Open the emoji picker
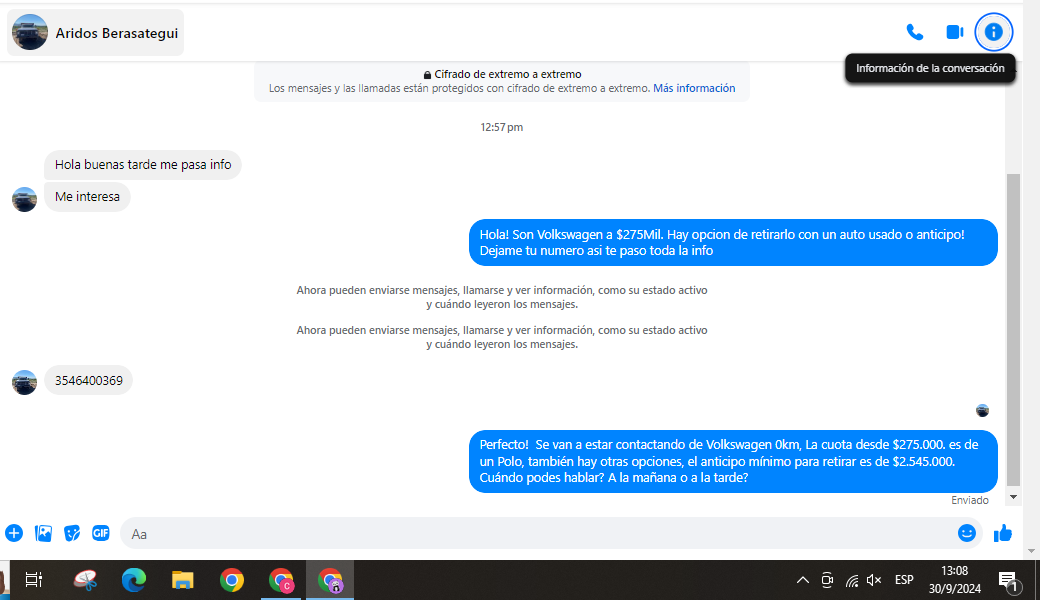The image size is (1040, 600). tap(966, 533)
